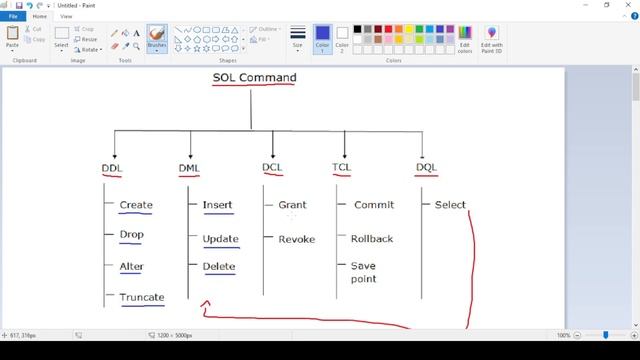Switch to the View ribbon tab
Viewport: 640px width, 360px height.
coord(66,16)
